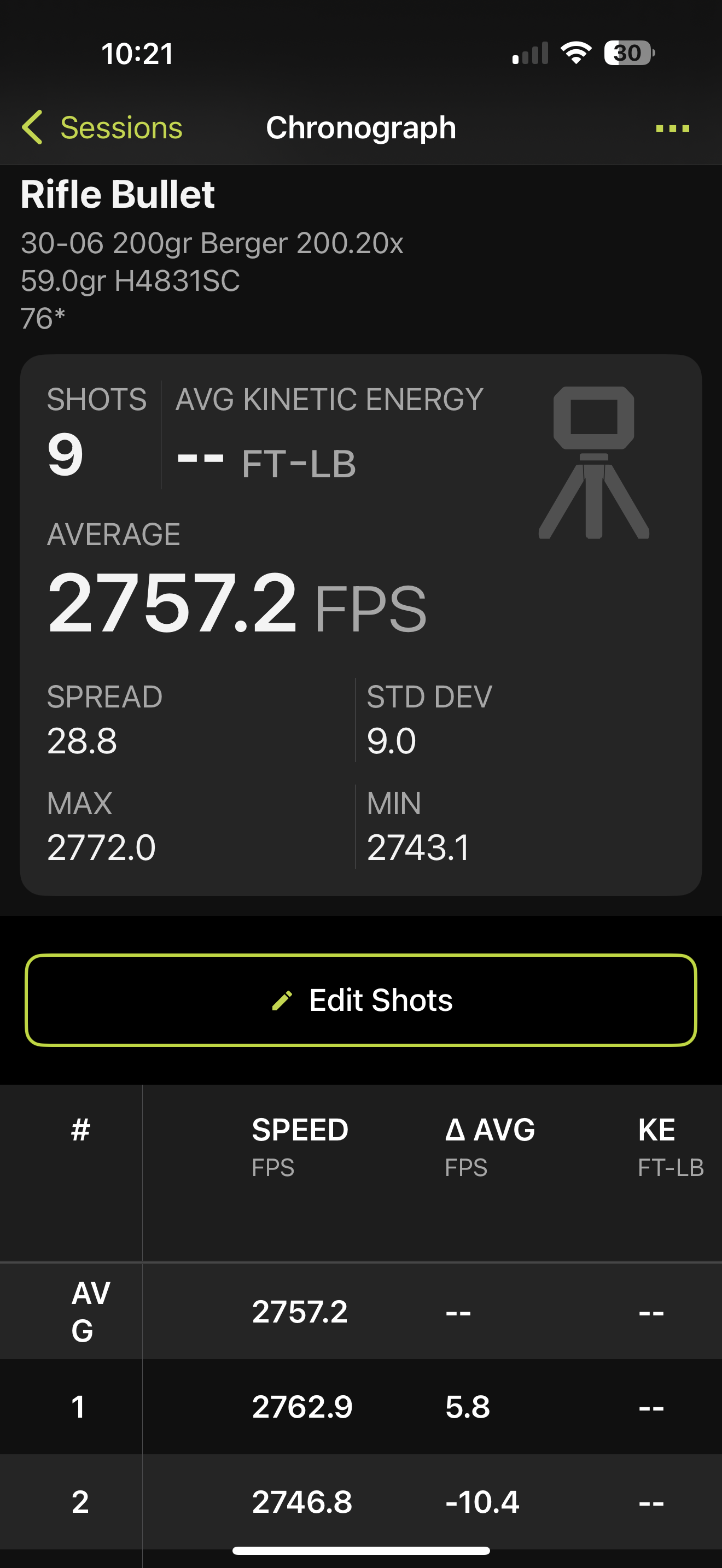Image resolution: width=722 pixels, height=1568 pixels.
Task: Open the three-dot more options menu
Action: click(672, 128)
